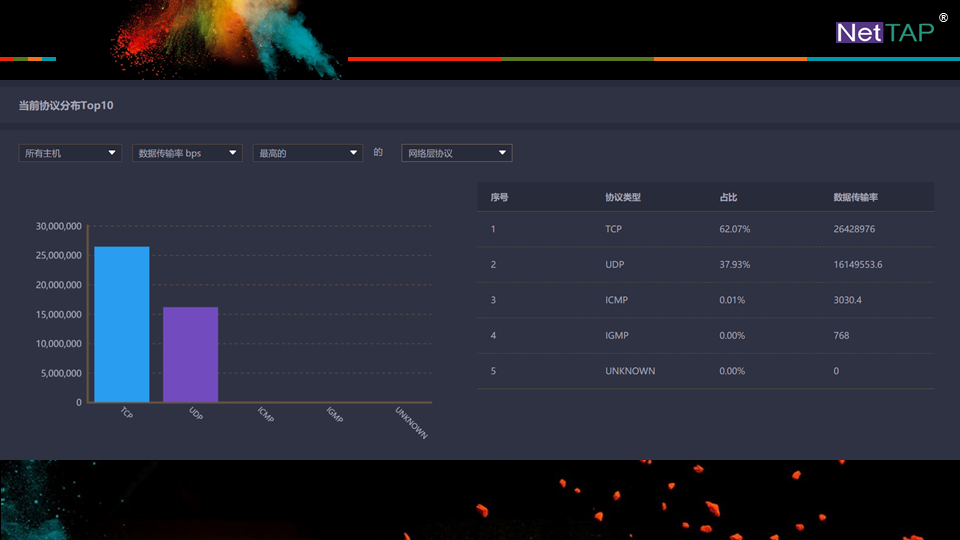
Task: Click the 占比 column header
Action: click(728, 197)
